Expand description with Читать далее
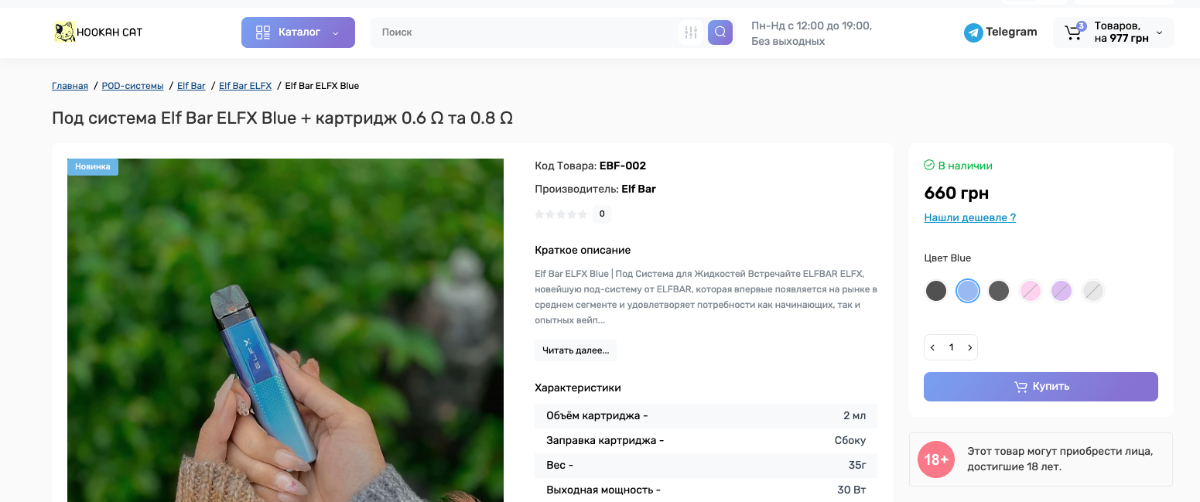The image size is (1200, 502). 575,351
